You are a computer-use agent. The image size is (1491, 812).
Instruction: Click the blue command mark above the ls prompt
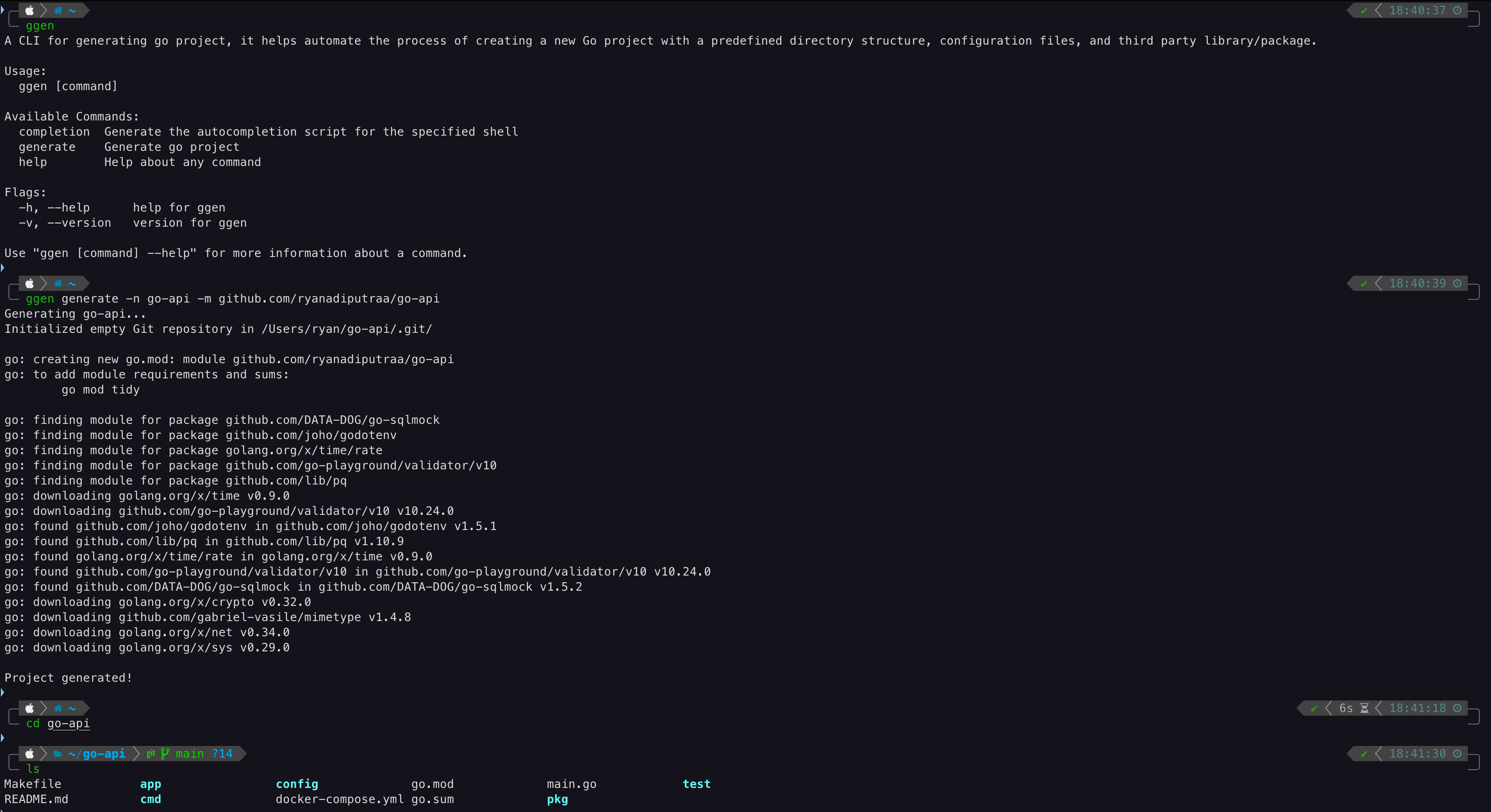pyautogui.click(x=2, y=738)
